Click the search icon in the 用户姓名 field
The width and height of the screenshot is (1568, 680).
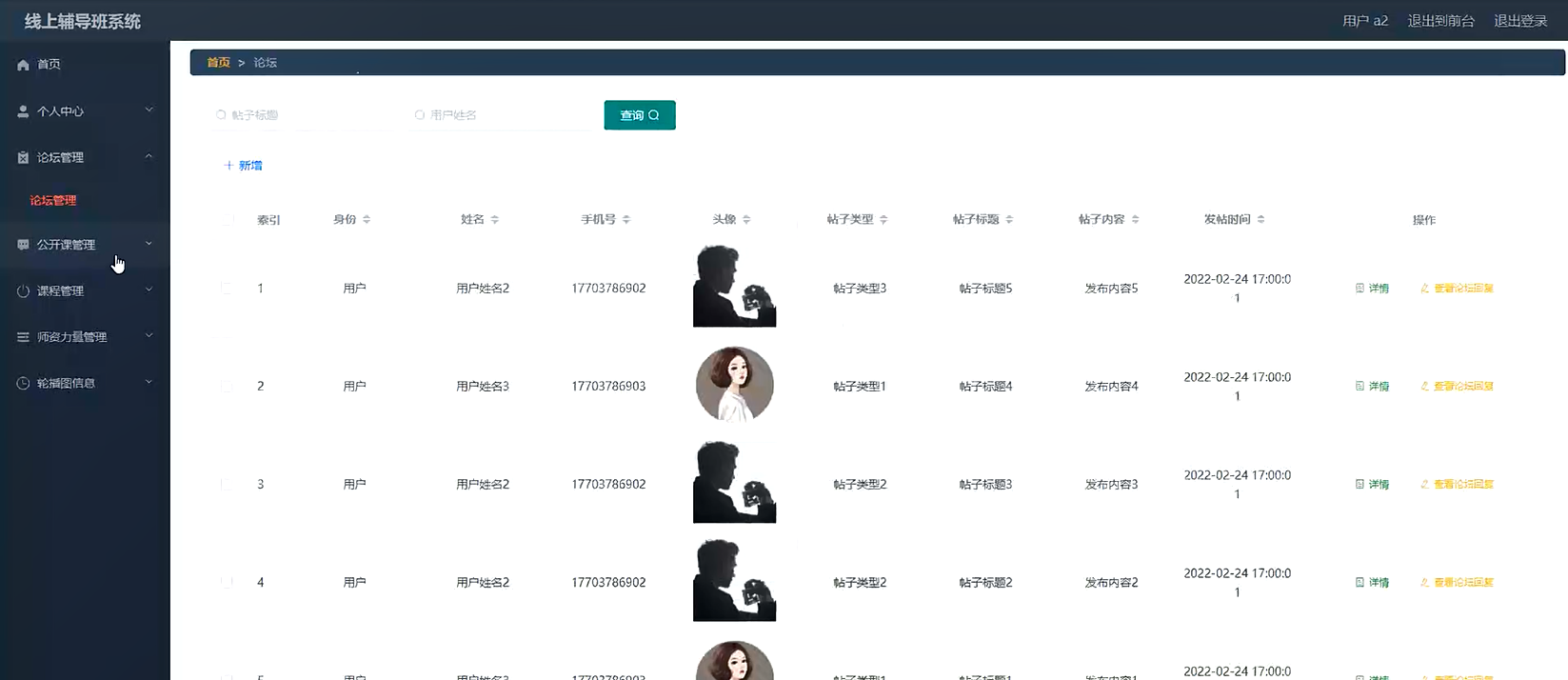[419, 115]
